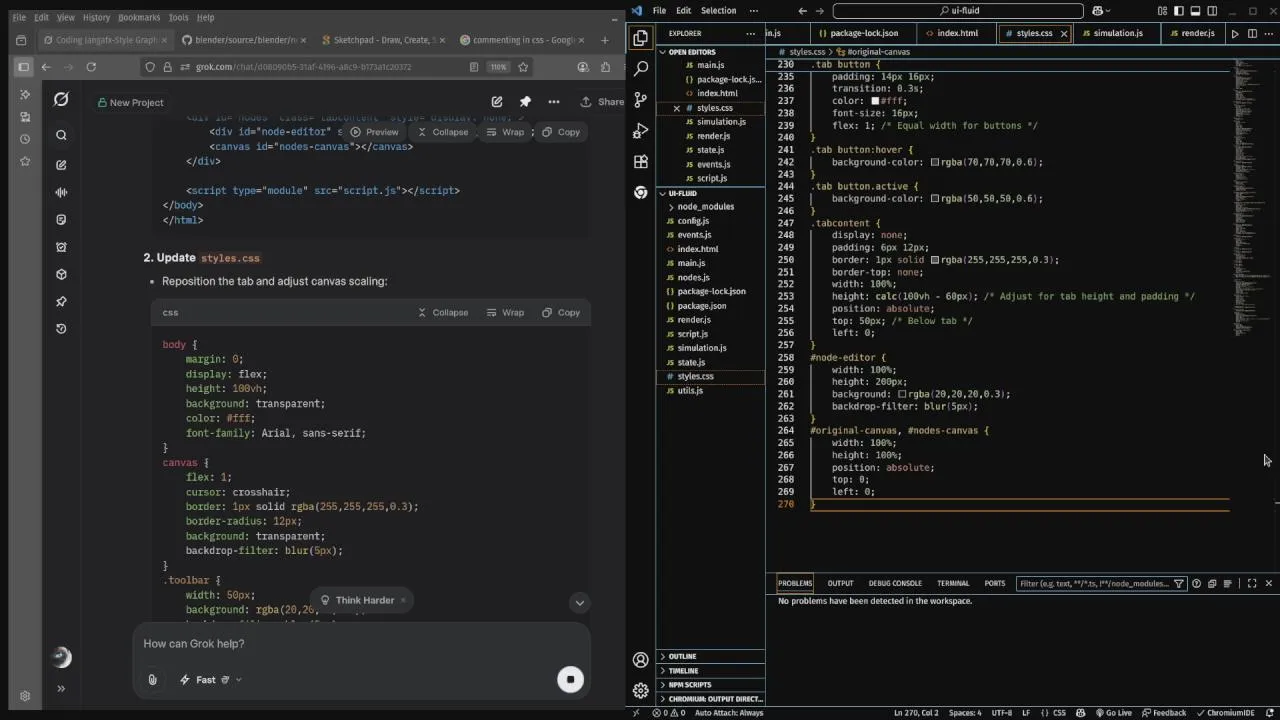Open the VS Code Accounts icon
The image size is (1280, 720).
pos(641,660)
